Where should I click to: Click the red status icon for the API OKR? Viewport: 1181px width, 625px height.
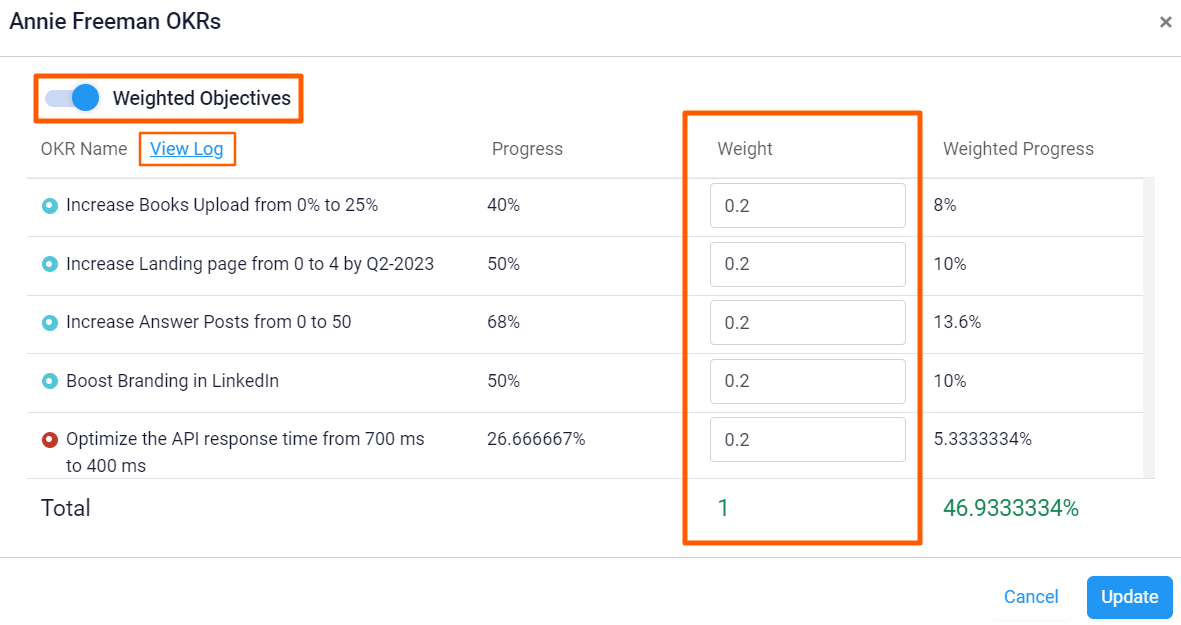click(x=49, y=439)
